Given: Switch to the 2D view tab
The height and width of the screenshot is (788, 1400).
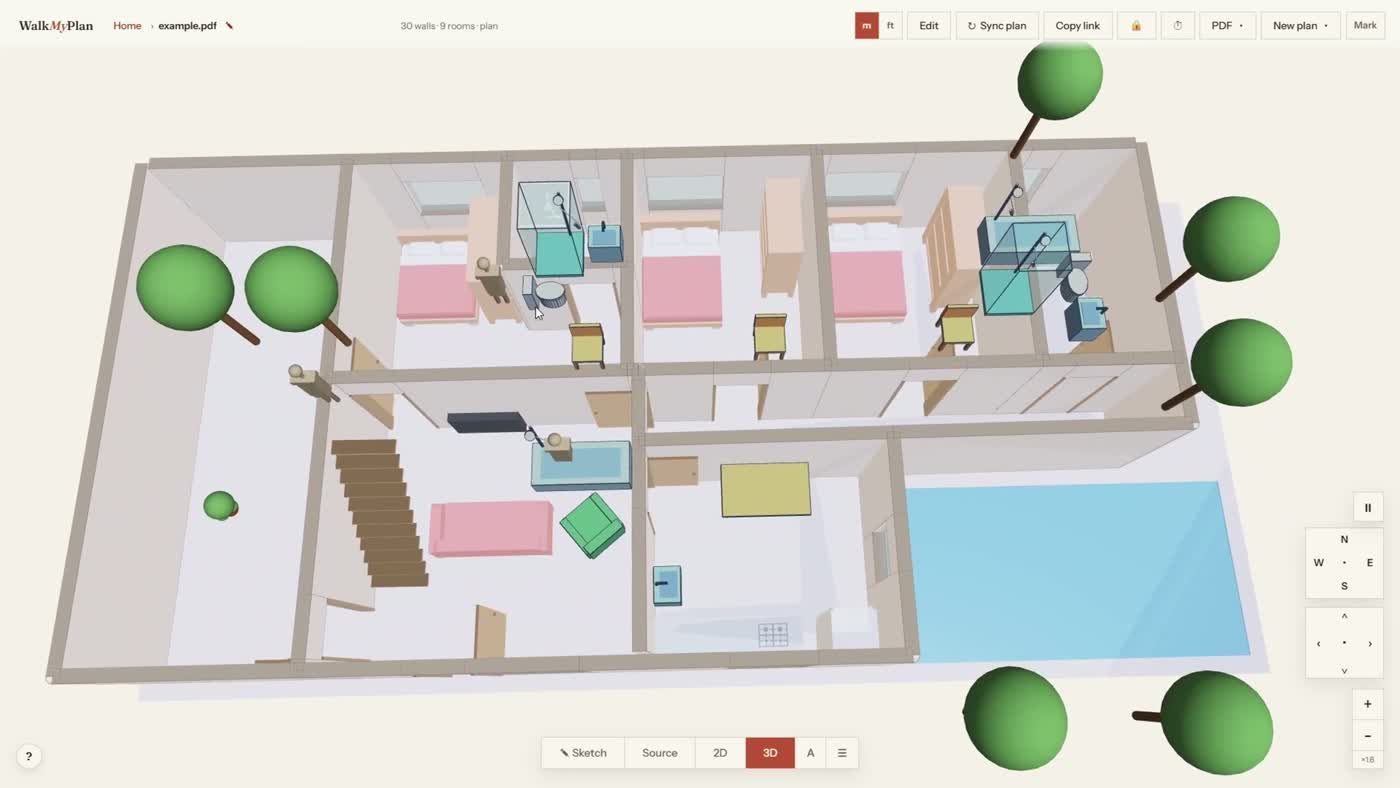Looking at the screenshot, I should [720, 753].
